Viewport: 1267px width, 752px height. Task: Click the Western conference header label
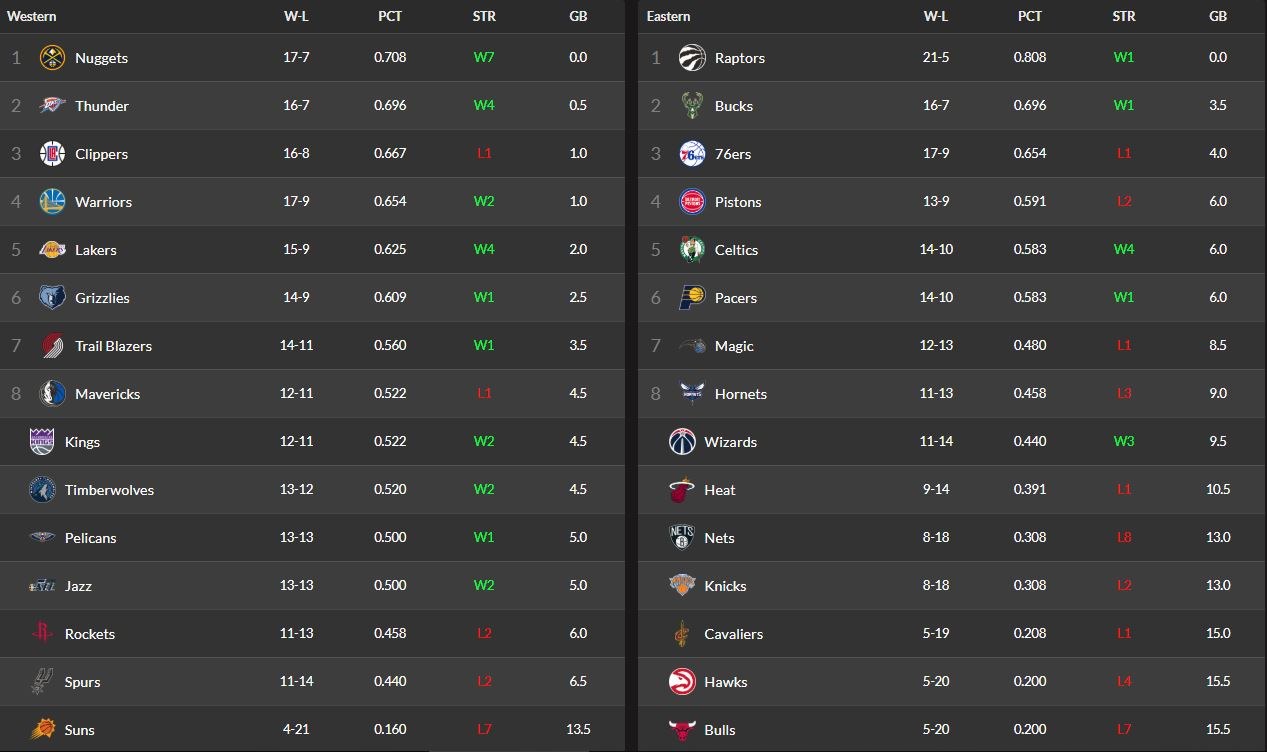[32, 16]
